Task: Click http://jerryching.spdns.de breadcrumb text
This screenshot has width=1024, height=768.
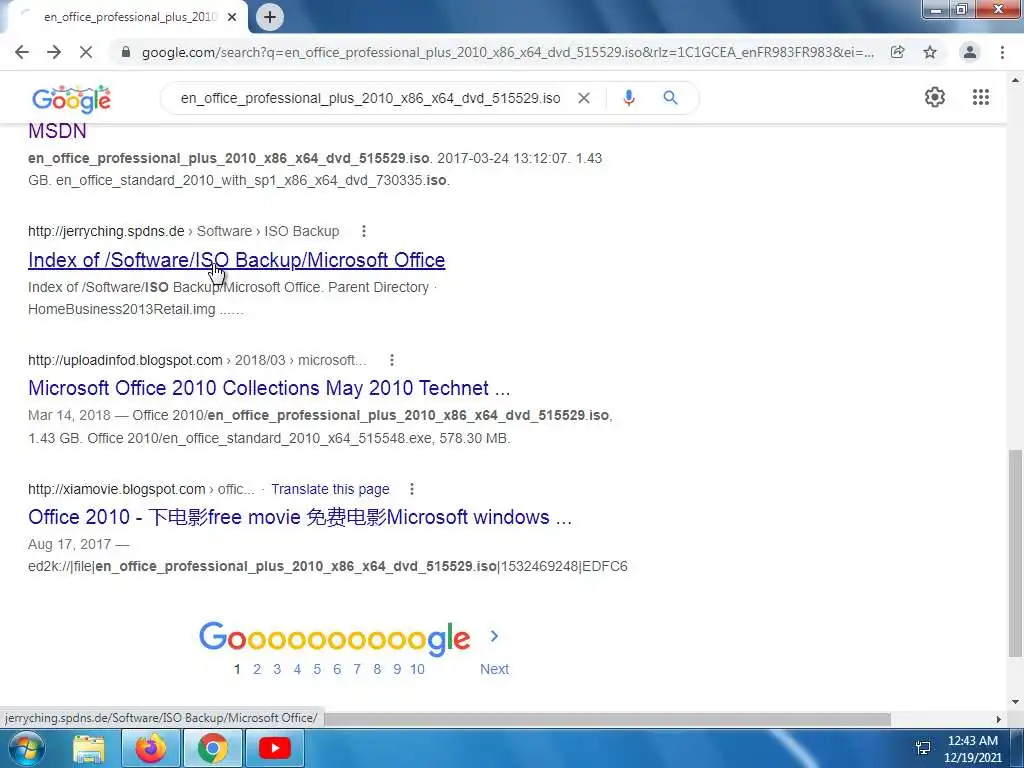Action: [106, 231]
